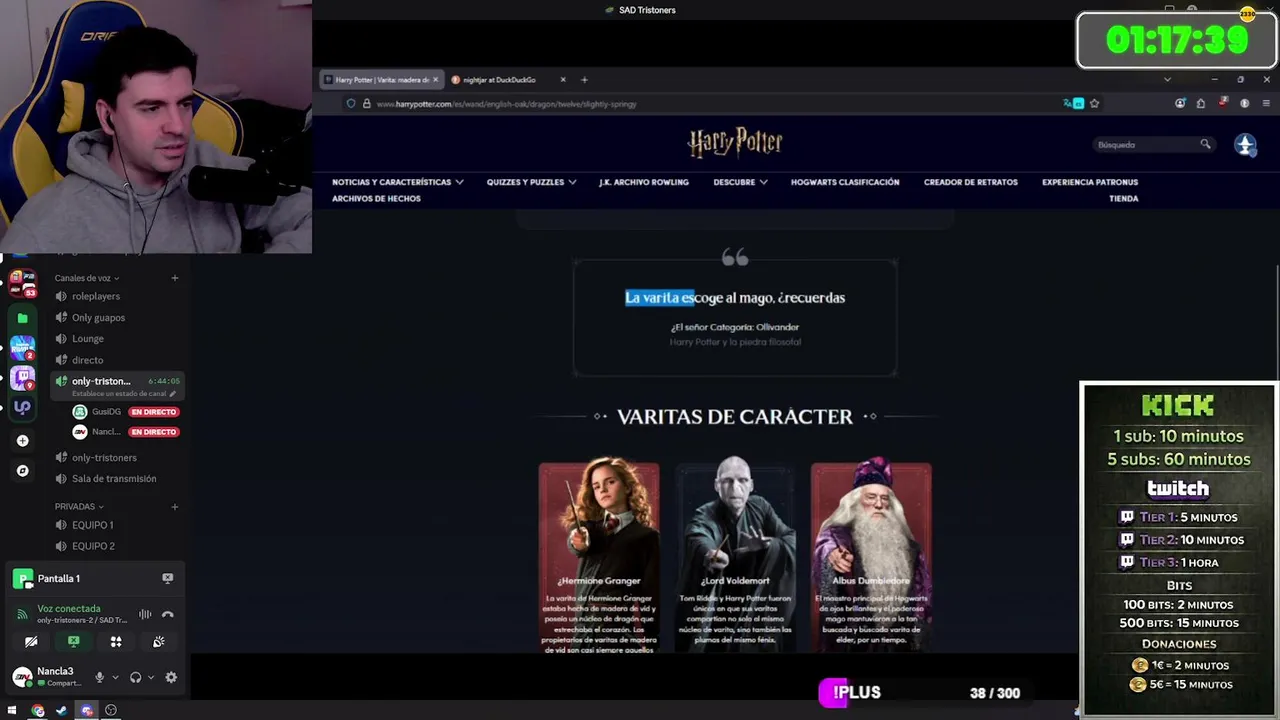Bookmark this page with the star
Image resolution: width=1280 pixels, height=720 pixels.
tap(1095, 104)
